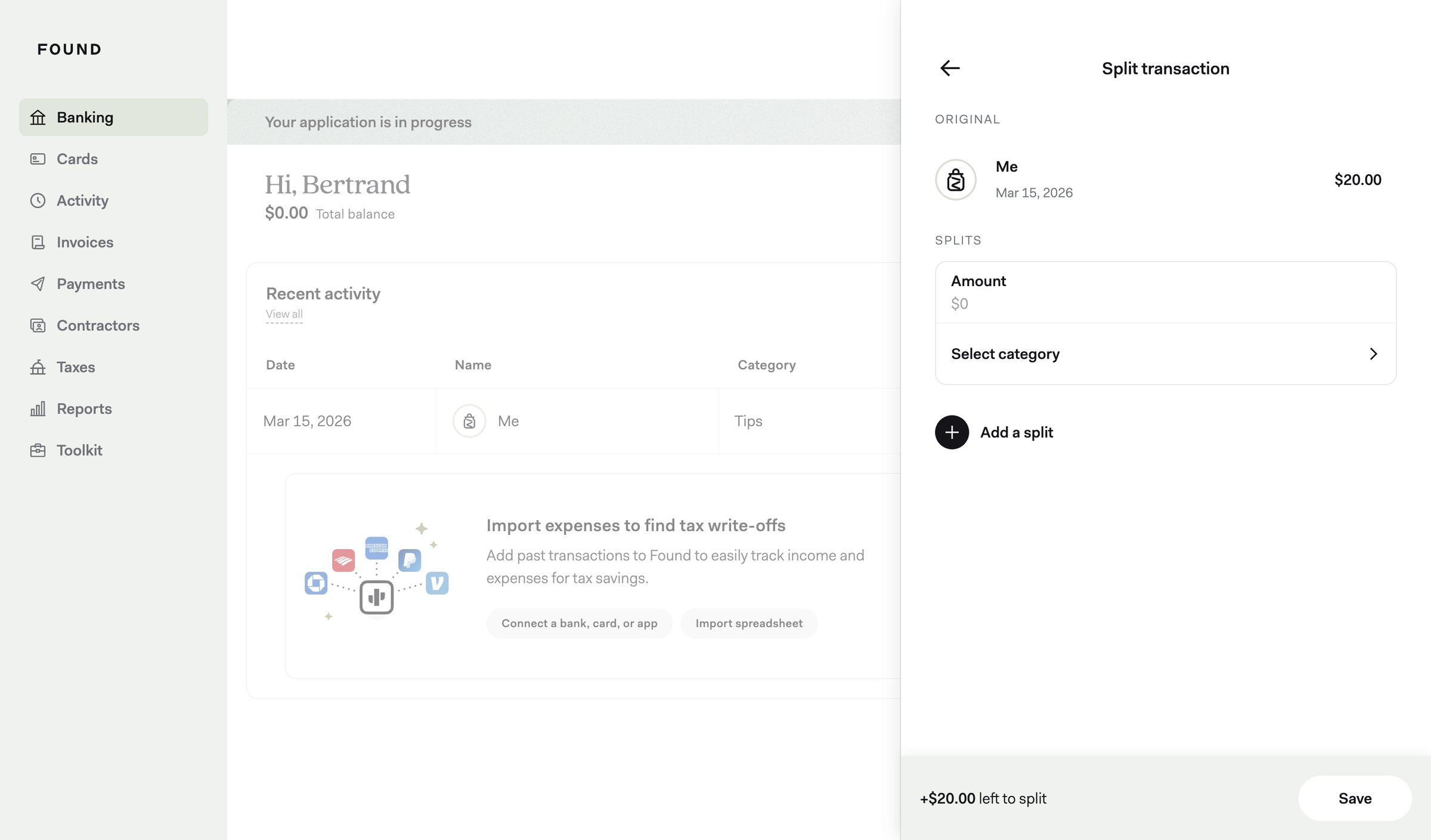Open the Contractors icon in sidebar

tap(38, 326)
